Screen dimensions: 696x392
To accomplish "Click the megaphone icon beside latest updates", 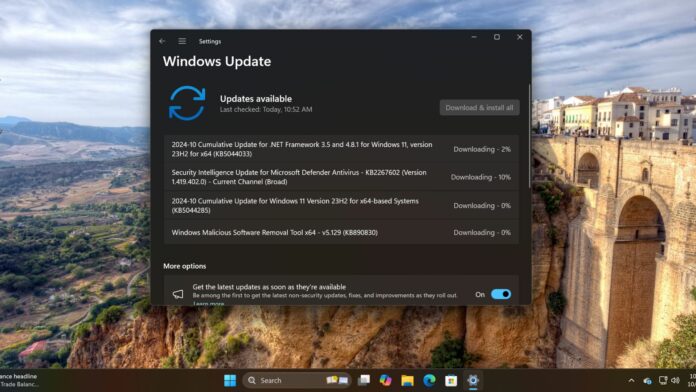I will coord(178,294).
